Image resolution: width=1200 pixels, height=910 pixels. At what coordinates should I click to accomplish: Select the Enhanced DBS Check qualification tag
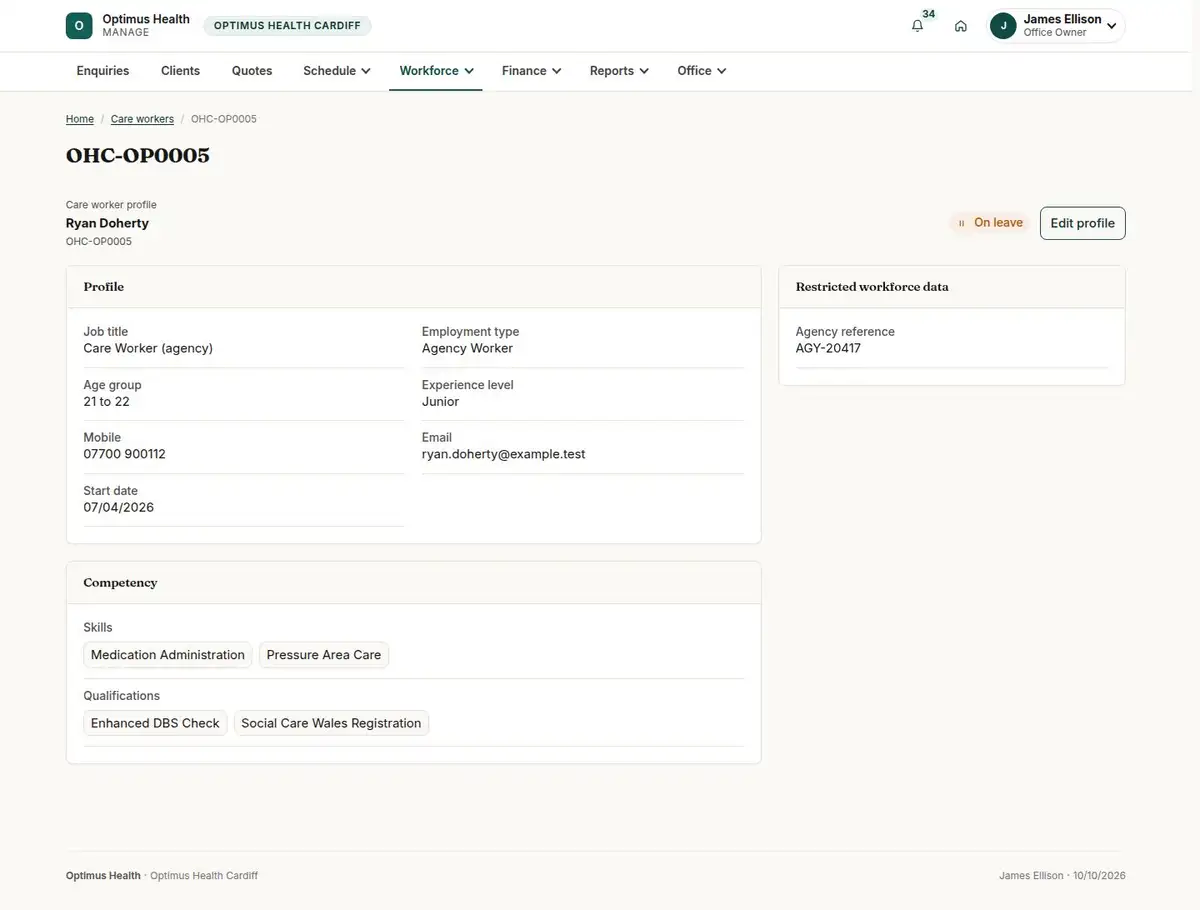pyautogui.click(x=155, y=723)
